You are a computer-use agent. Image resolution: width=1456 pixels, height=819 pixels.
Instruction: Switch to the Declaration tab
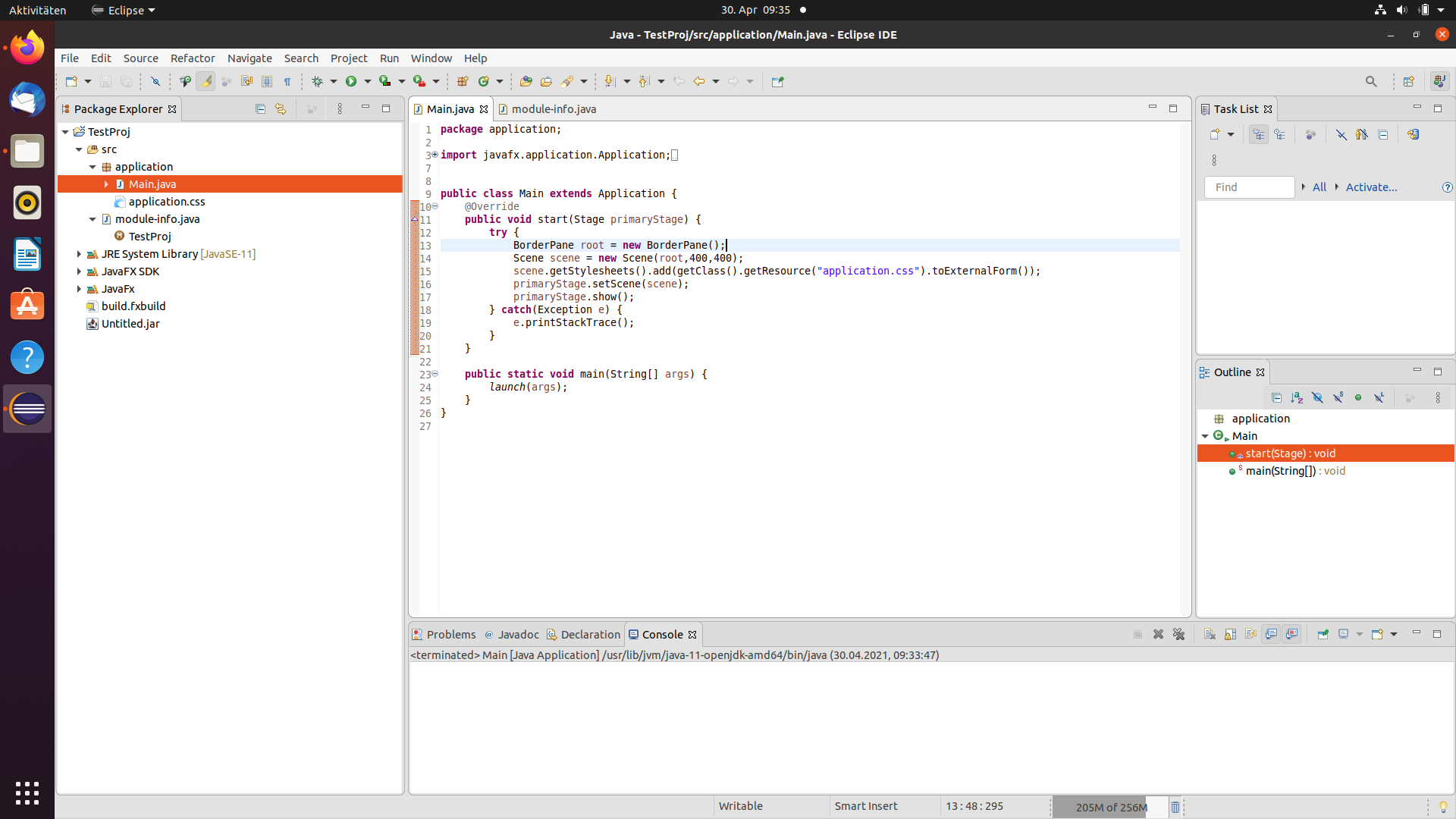tap(583, 635)
